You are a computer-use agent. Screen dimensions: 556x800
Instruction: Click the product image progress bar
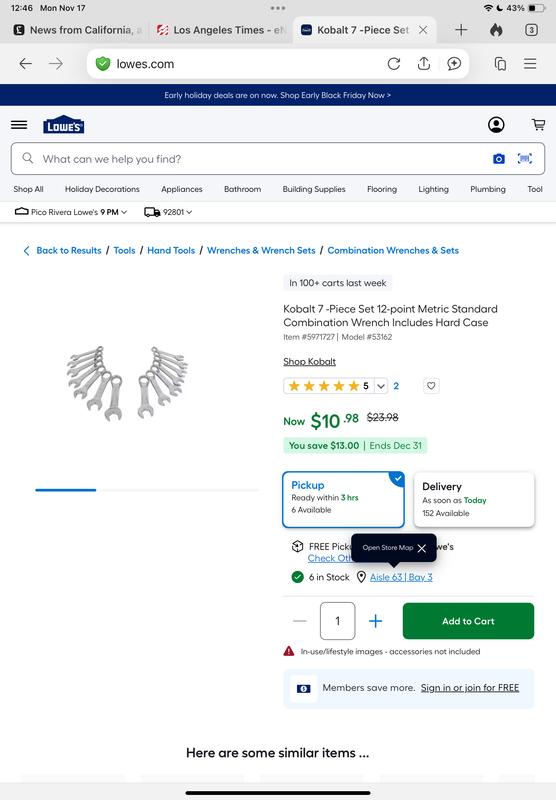coord(147,490)
